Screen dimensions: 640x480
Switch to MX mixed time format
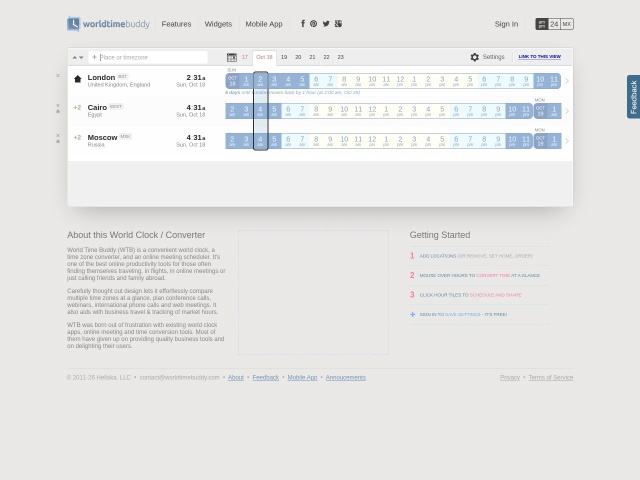[567, 24]
